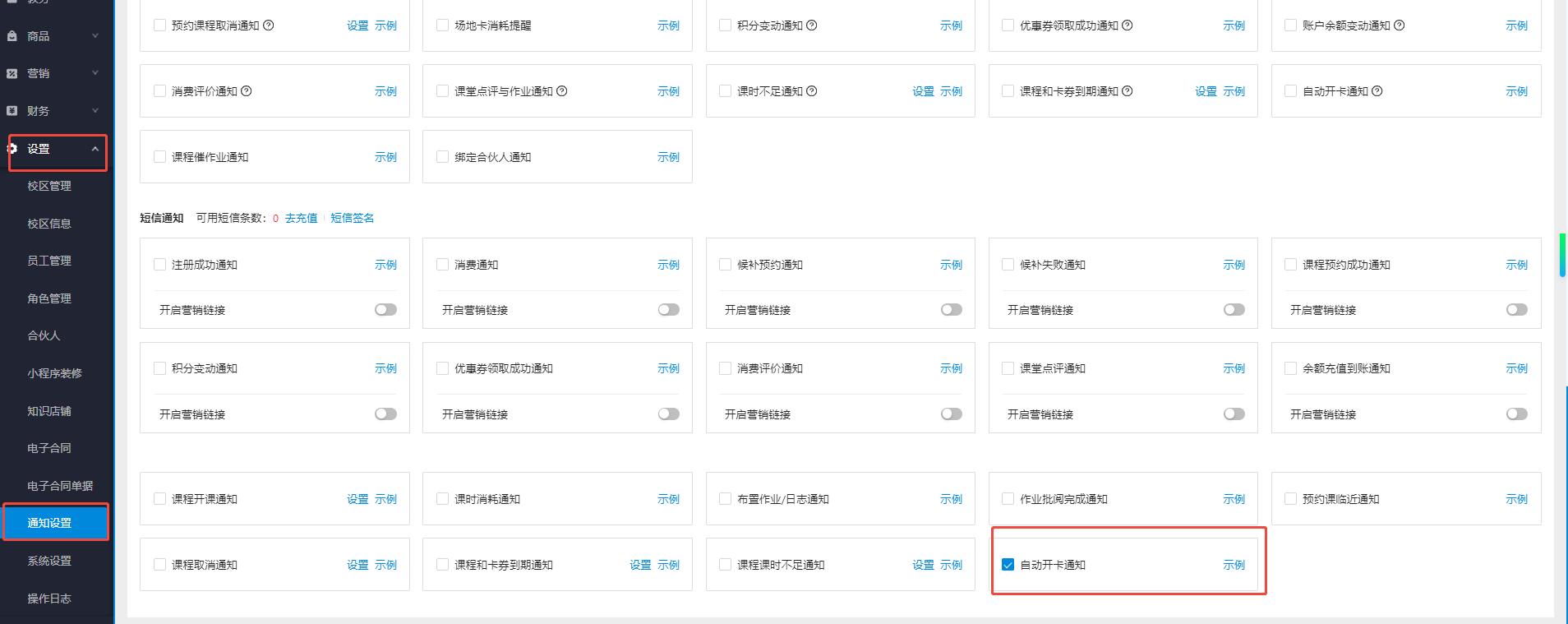Click help icon next to 优惠券领取成功通知 (top row)
The image size is (1568, 624).
[x=1127, y=25]
